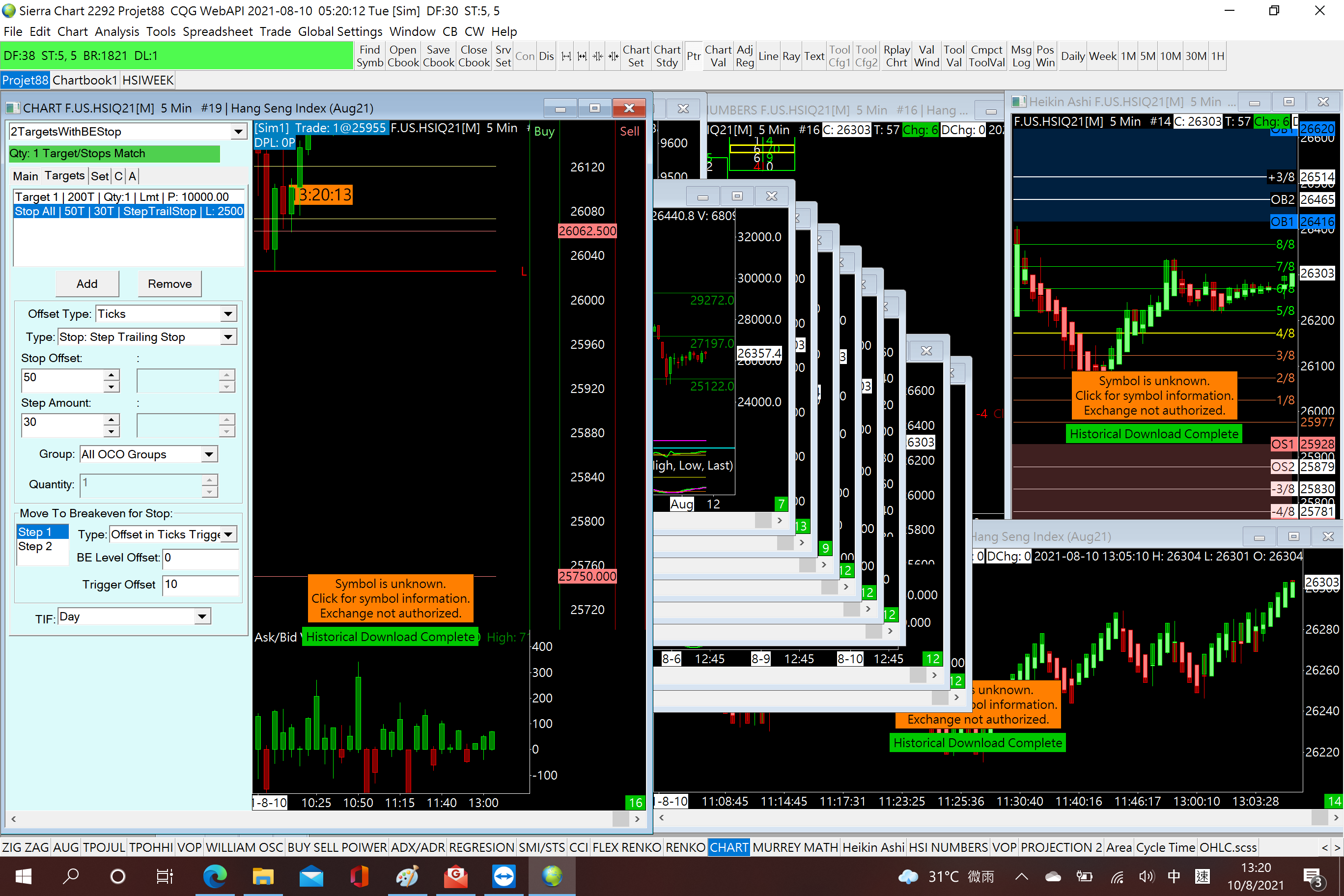
Task: Increase Stop Offset with up arrow
Action: (x=112, y=375)
